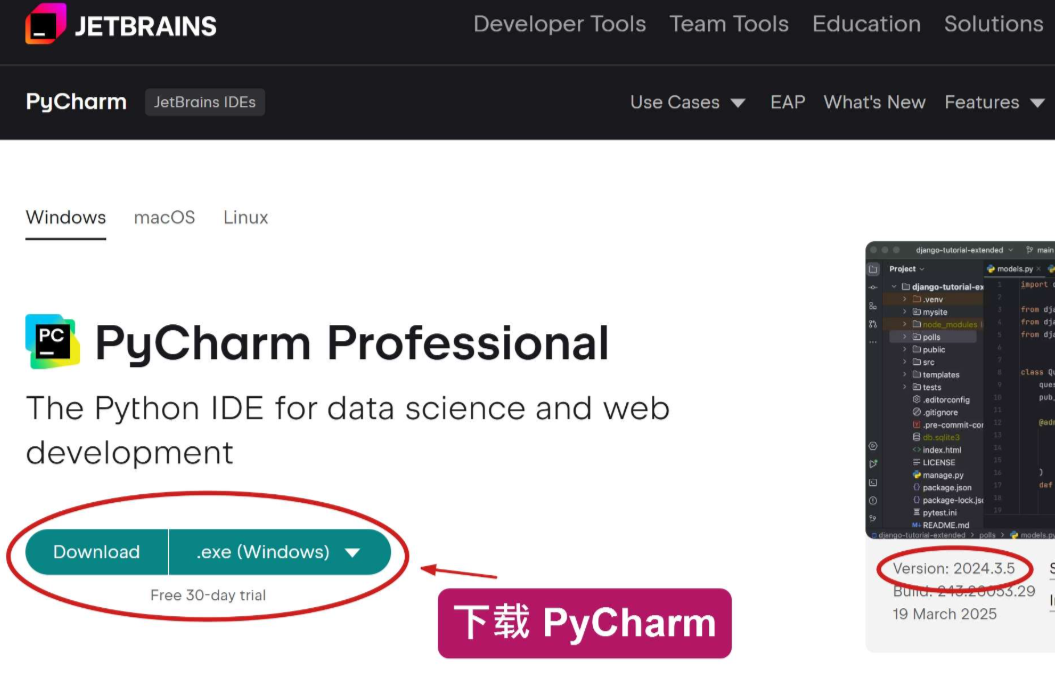Open the What's New page
This screenshot has width=1055, height=693.
(874, 102)
